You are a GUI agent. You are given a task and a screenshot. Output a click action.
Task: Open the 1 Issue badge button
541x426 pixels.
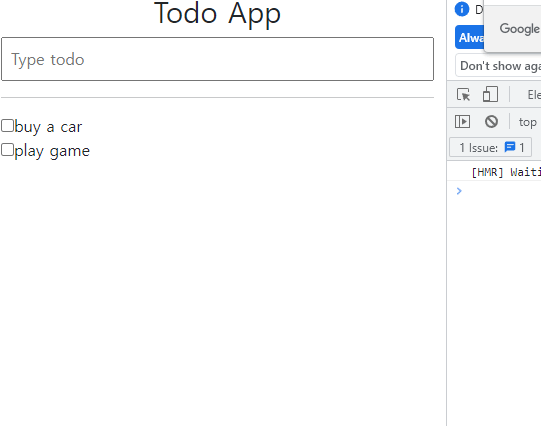[490, 147]
